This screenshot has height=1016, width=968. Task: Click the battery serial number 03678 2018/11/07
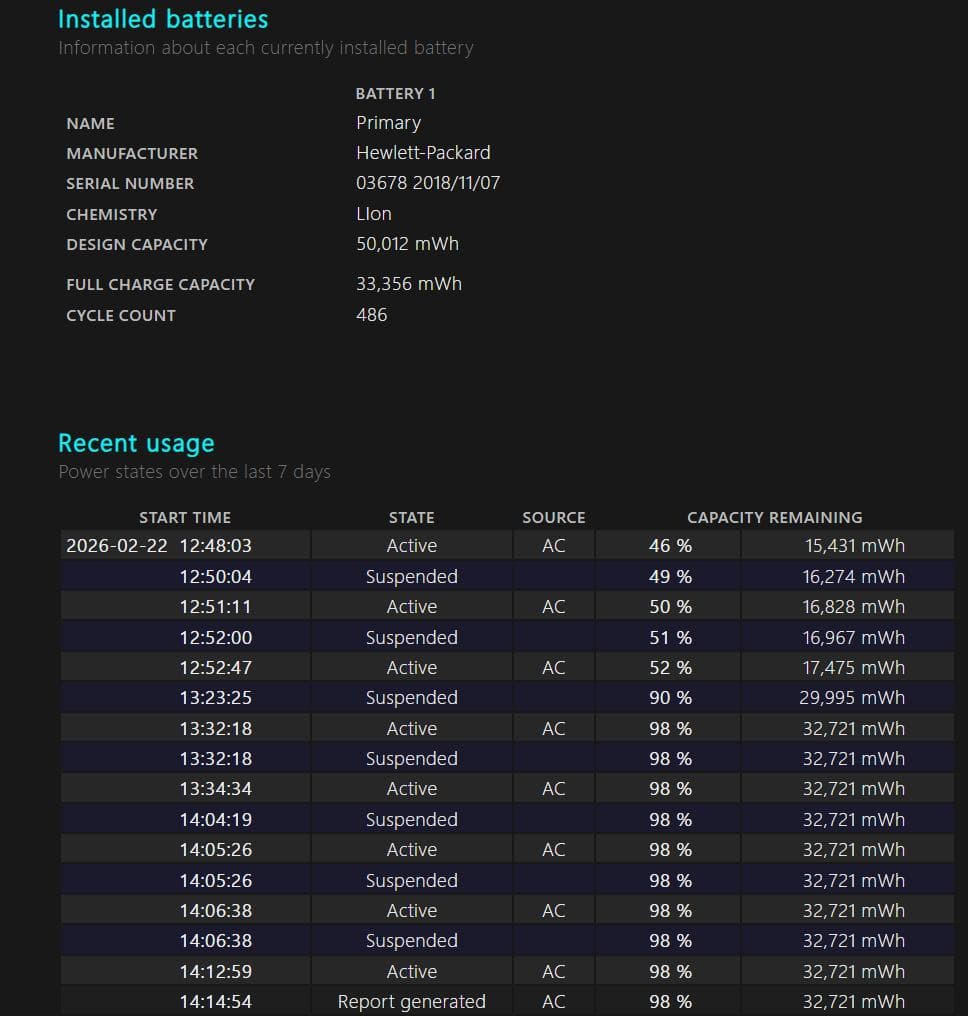[428, 183]
